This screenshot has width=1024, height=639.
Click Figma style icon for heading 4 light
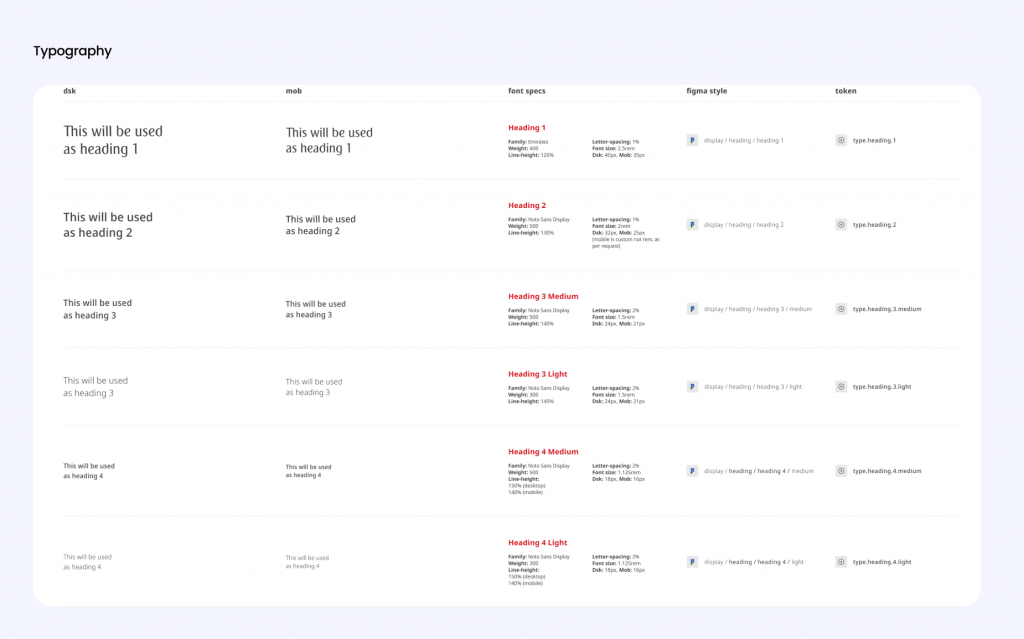pyautogui.click(x=692, y=562)
